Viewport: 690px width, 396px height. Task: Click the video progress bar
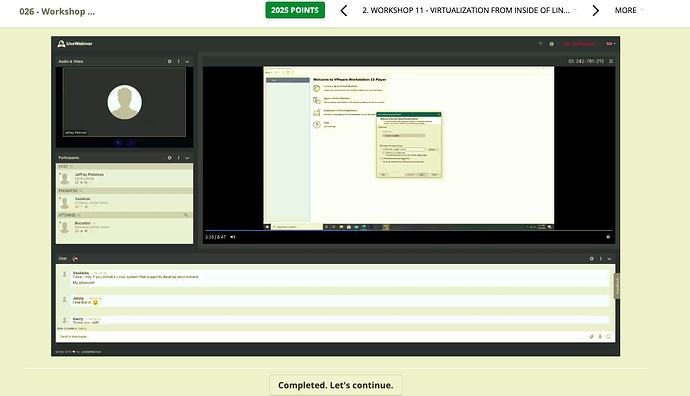[x=408, y=231]
